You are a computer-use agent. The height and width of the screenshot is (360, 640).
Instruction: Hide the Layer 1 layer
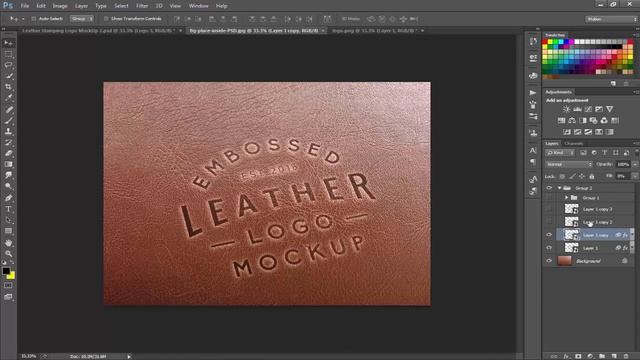click(x=549, y=248)
